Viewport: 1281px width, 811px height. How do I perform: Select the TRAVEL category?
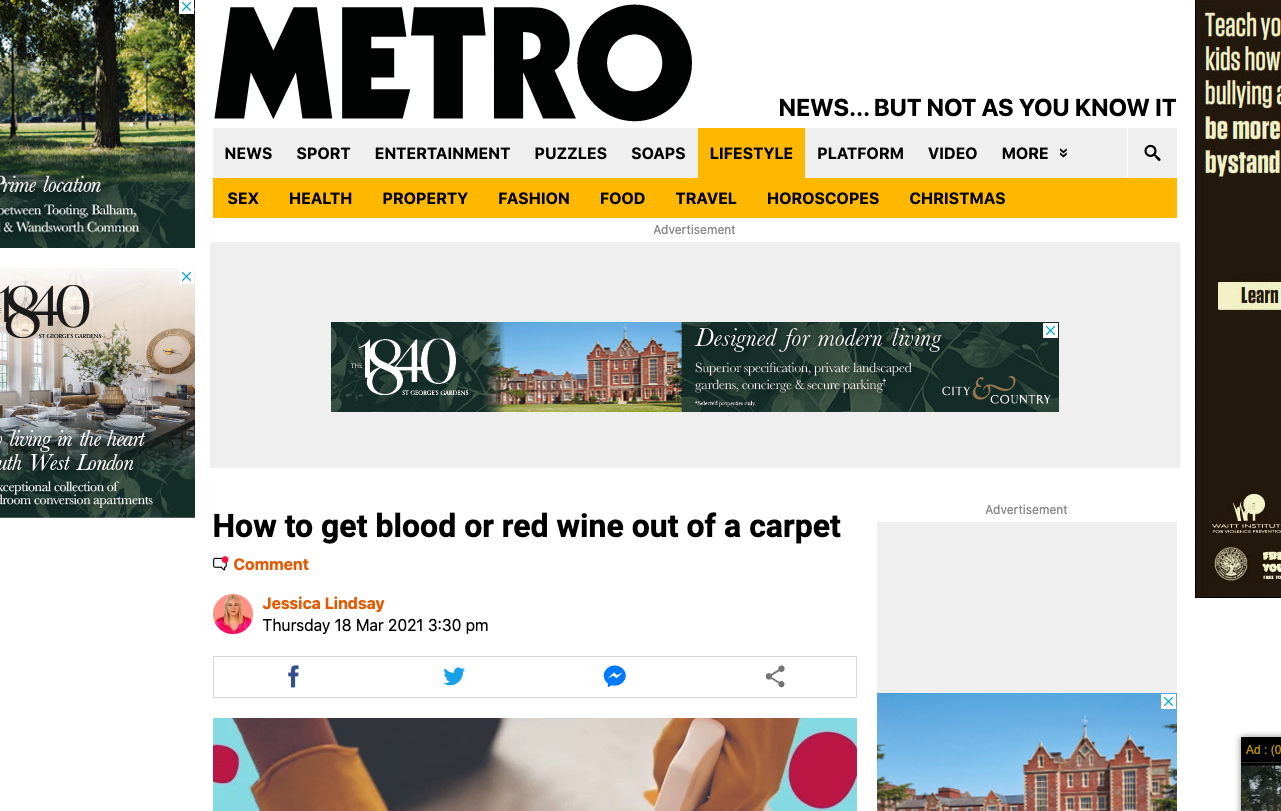pos(706,198)
